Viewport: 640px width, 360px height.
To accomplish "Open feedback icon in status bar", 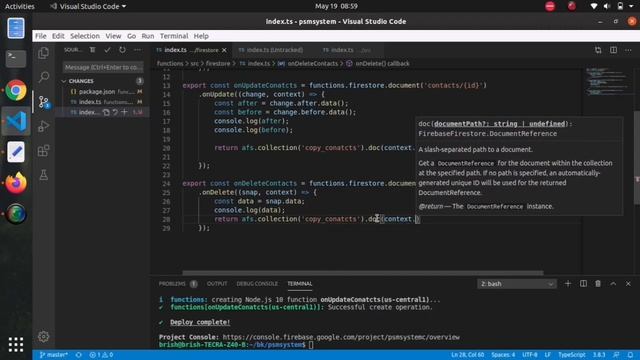I will 616,355.
